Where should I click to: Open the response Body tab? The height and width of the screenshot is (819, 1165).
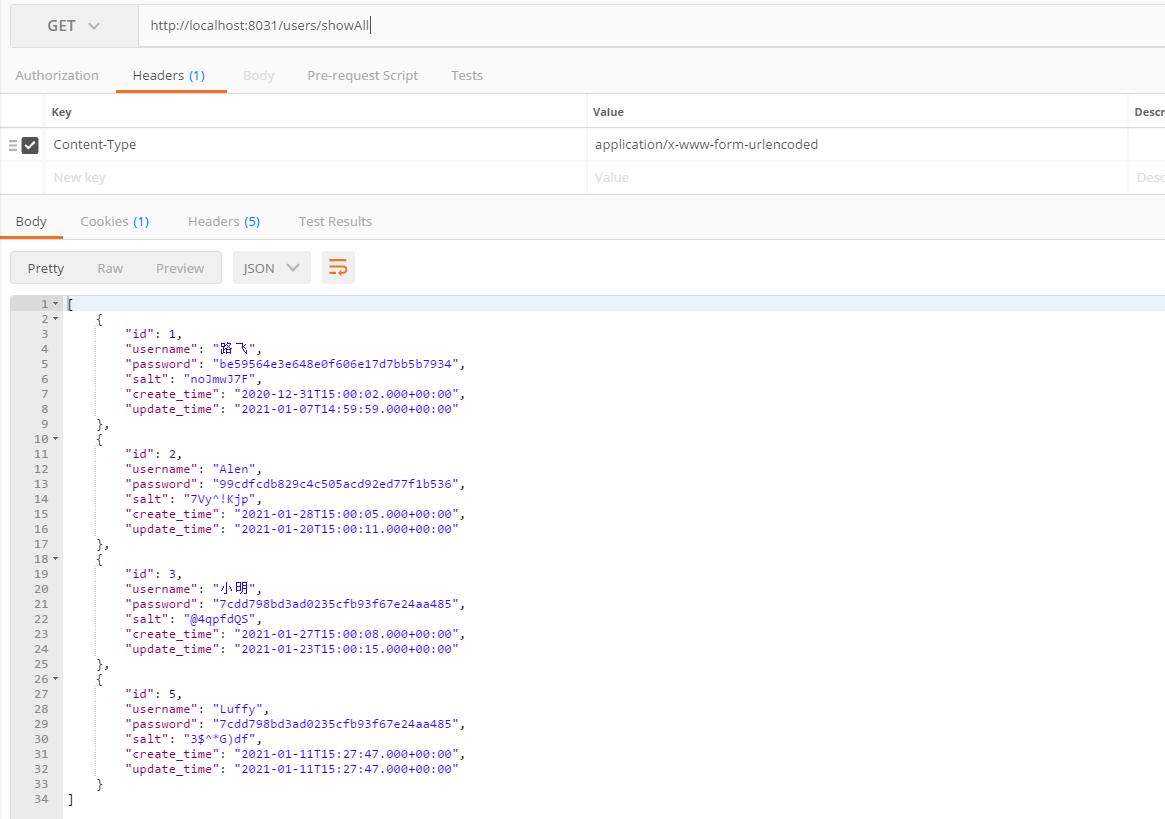click(x=31, y=221)
